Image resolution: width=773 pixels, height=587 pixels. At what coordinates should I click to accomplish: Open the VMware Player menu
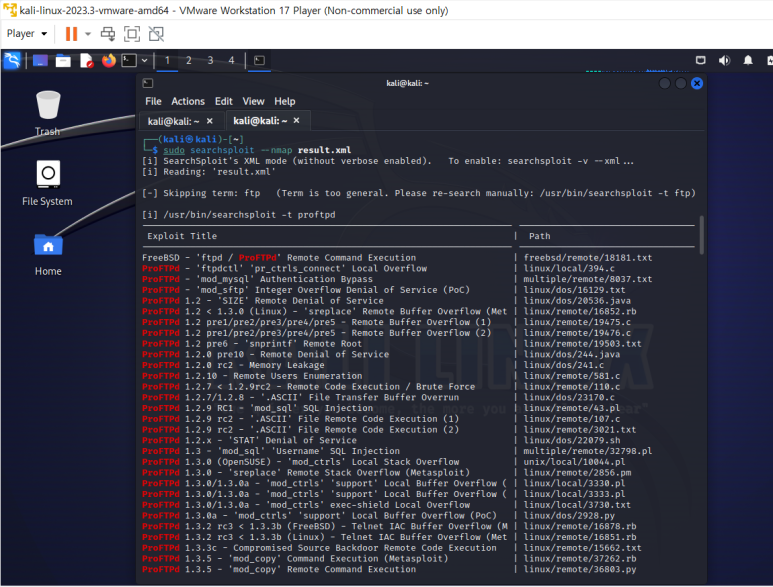coord(27,34)
